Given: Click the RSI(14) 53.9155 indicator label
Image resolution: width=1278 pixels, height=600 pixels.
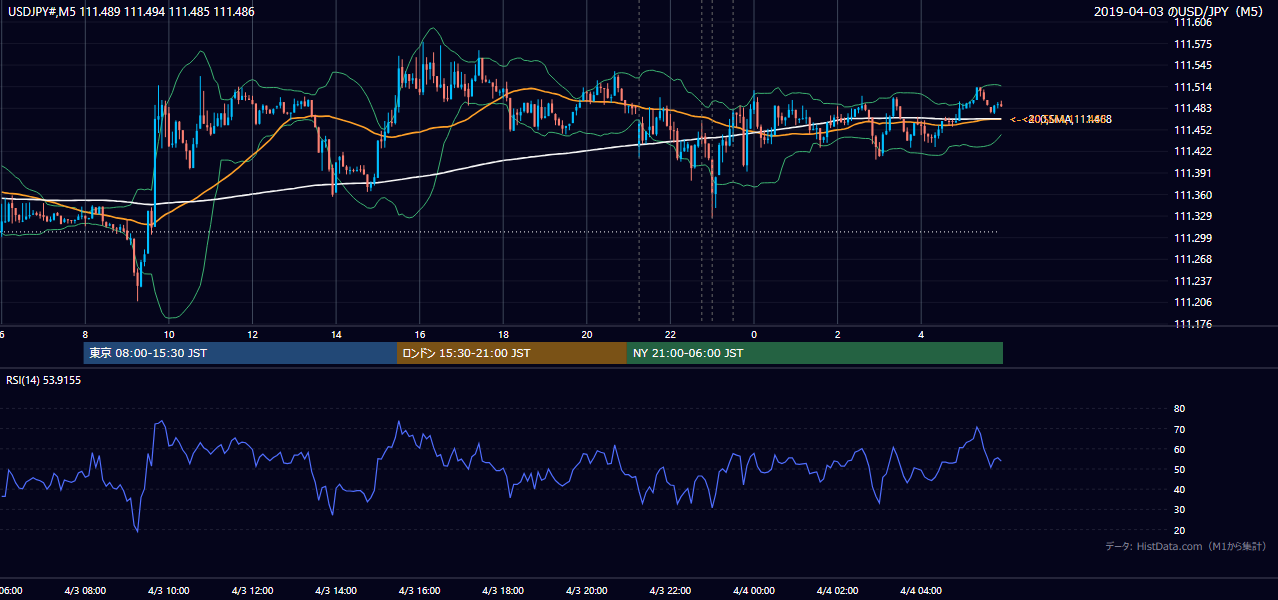Looking at the screenshot, I should pos(44,380).
